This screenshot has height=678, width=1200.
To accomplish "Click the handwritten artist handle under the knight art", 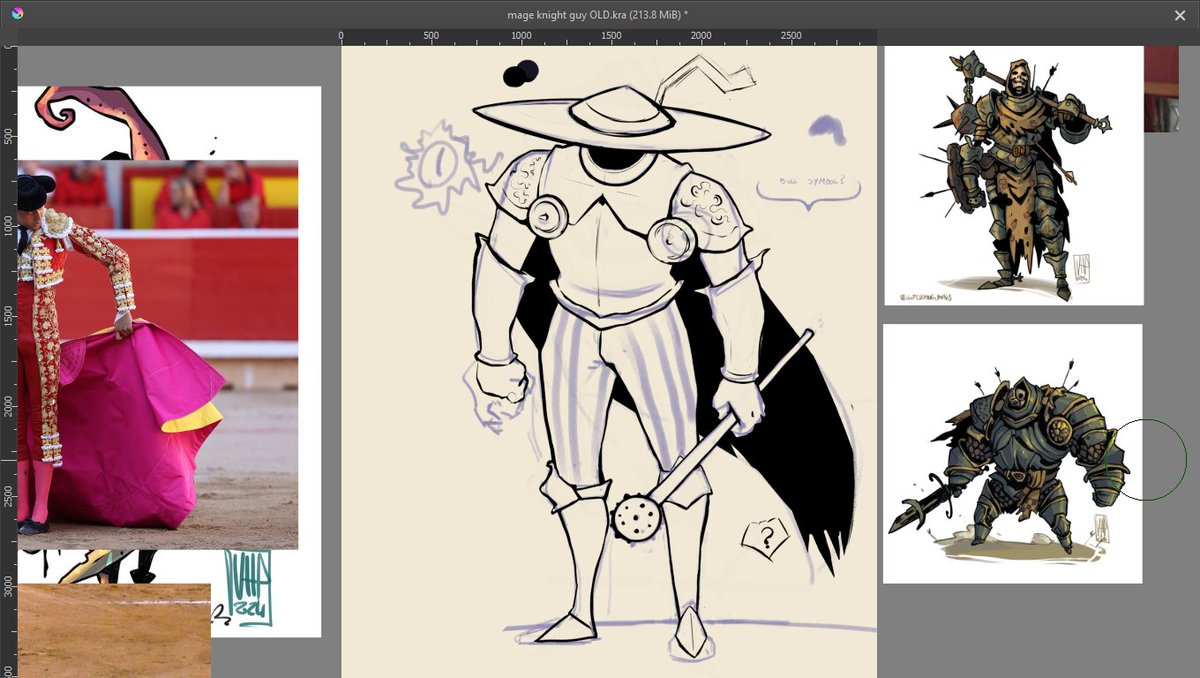I will 925,295.
